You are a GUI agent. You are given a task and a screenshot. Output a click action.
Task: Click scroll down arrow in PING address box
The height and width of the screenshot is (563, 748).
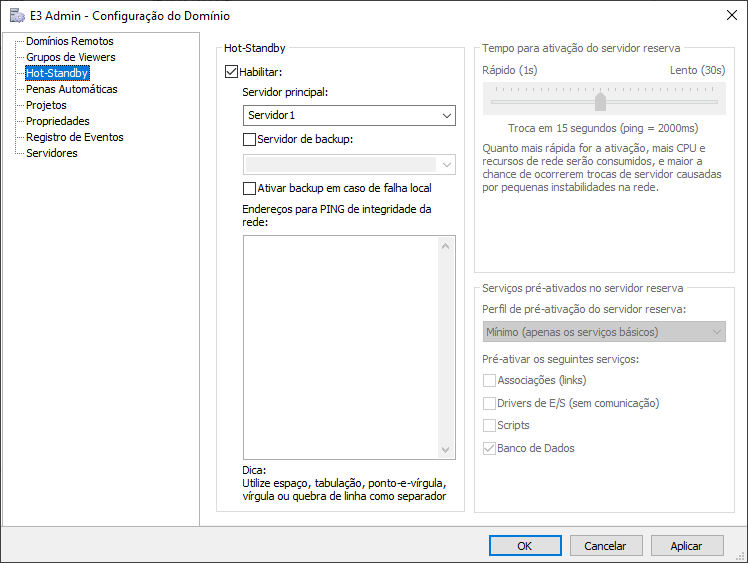coord(446,449)
